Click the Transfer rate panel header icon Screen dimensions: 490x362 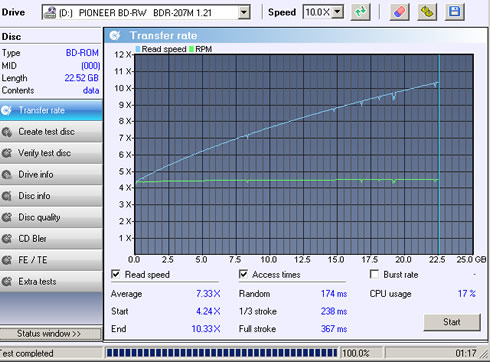click(115, 35)
